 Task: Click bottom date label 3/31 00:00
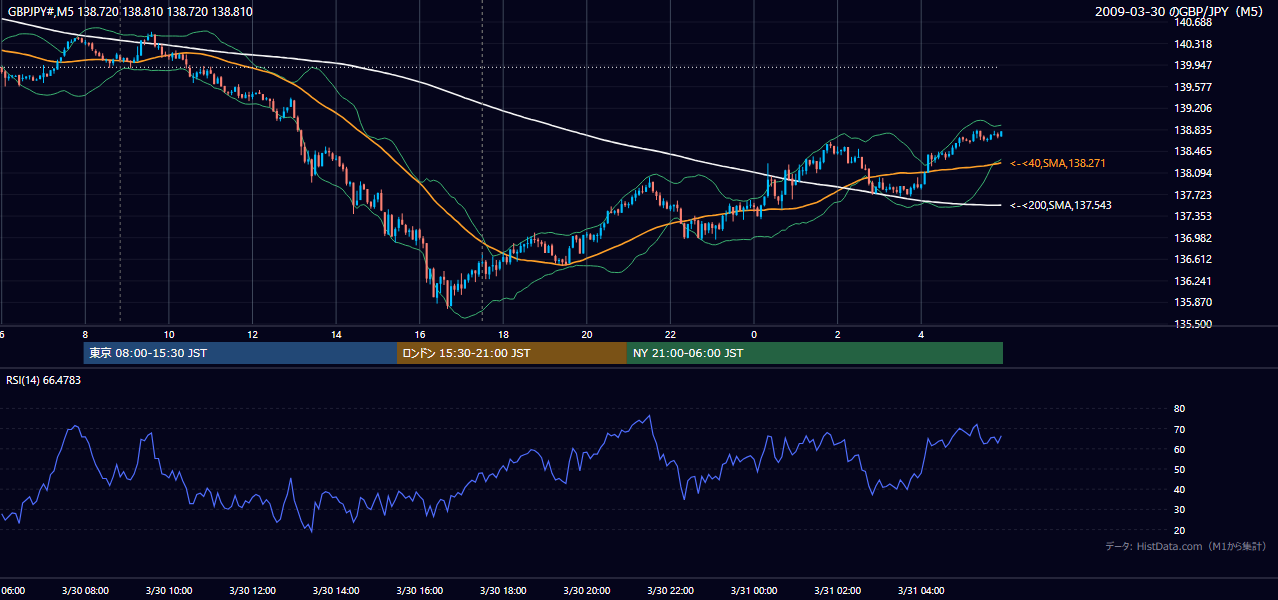tap(754, 590)
